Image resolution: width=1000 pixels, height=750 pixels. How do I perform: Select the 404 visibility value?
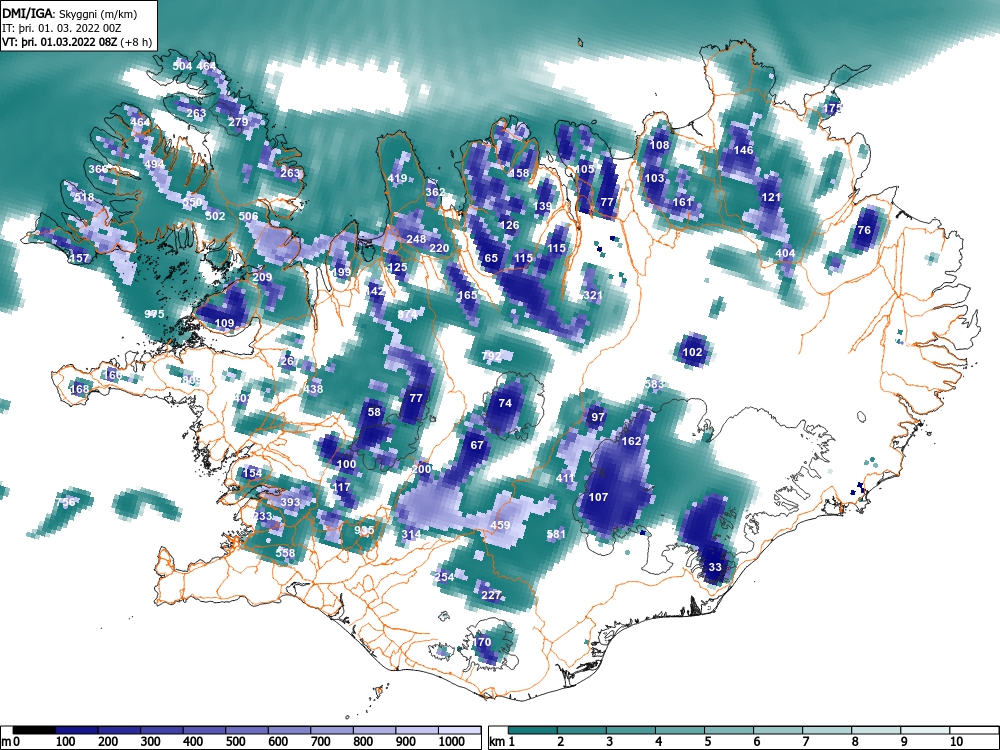785,253
